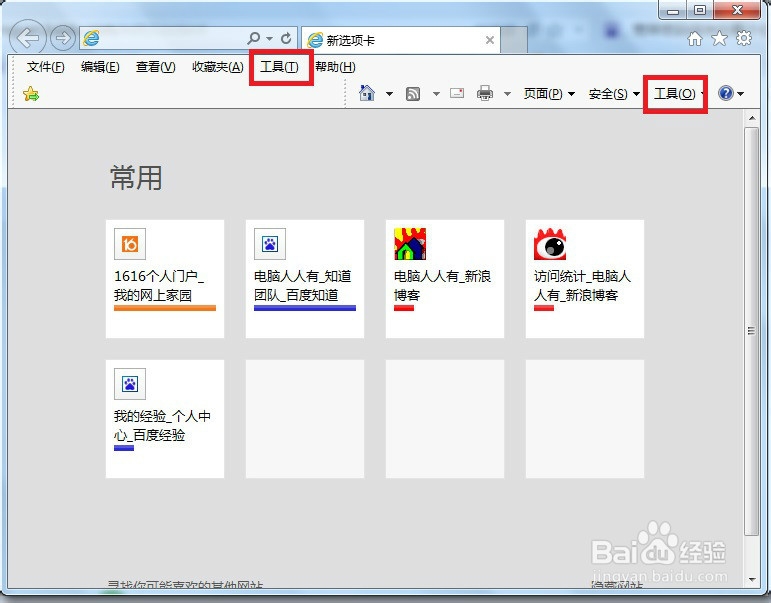
Task: Open the 查看(V) menu
Action: (x=155, y=66)
